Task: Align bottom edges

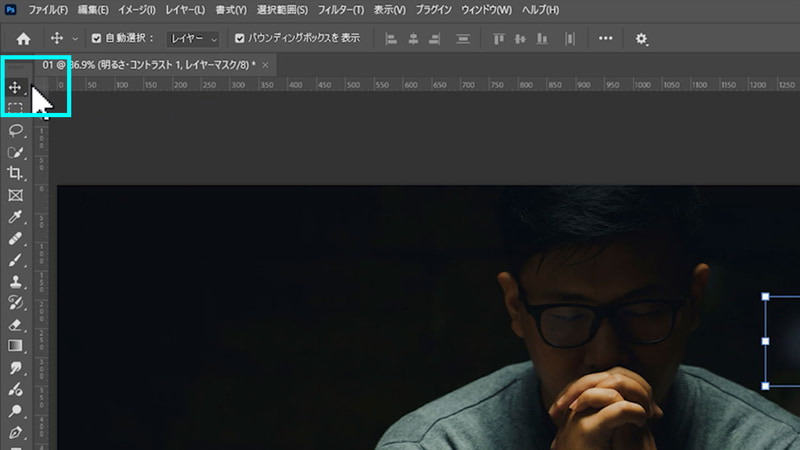Action: (542, 39)
